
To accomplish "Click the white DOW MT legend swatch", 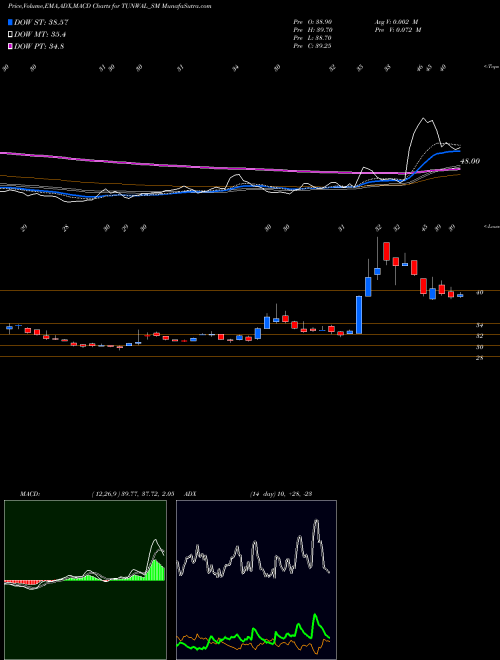I will click(10, 34).
